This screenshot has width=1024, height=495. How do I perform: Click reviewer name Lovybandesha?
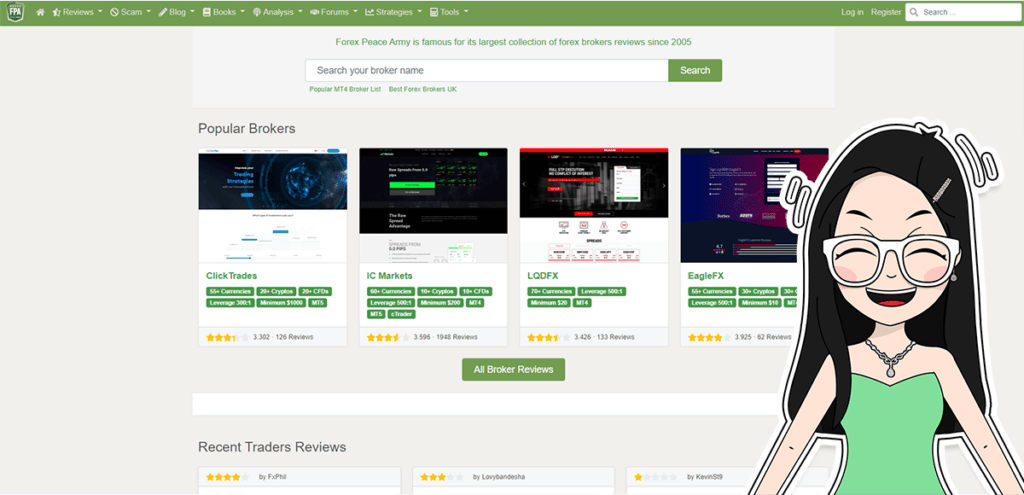tap(504, 477)
